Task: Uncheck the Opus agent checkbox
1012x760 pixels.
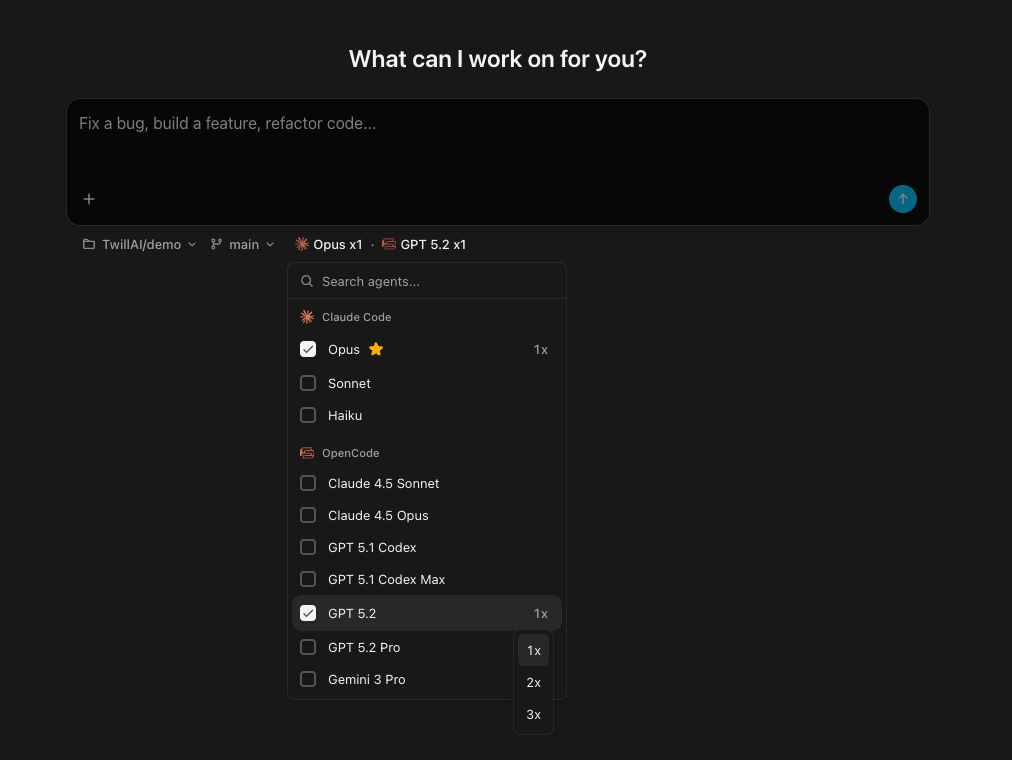Action: tap(308, 349)
